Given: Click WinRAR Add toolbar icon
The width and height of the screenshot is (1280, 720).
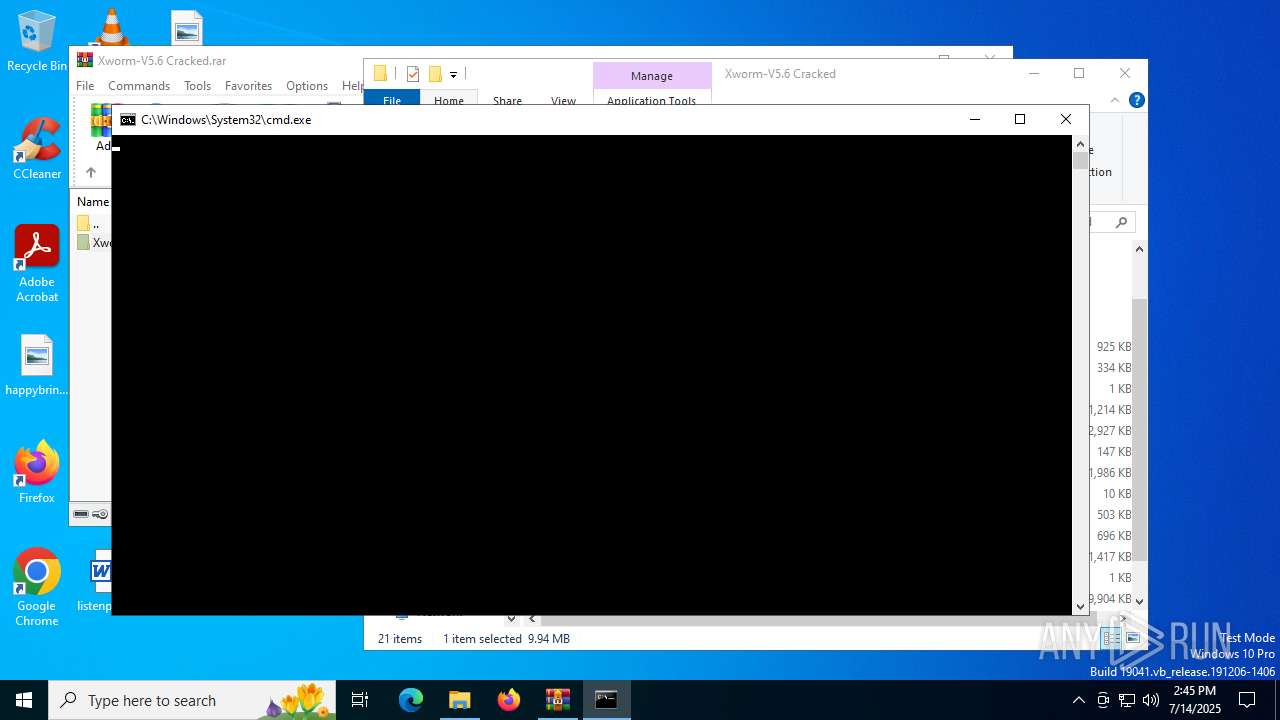Looking at the screenshot, I should pos(102,128).
